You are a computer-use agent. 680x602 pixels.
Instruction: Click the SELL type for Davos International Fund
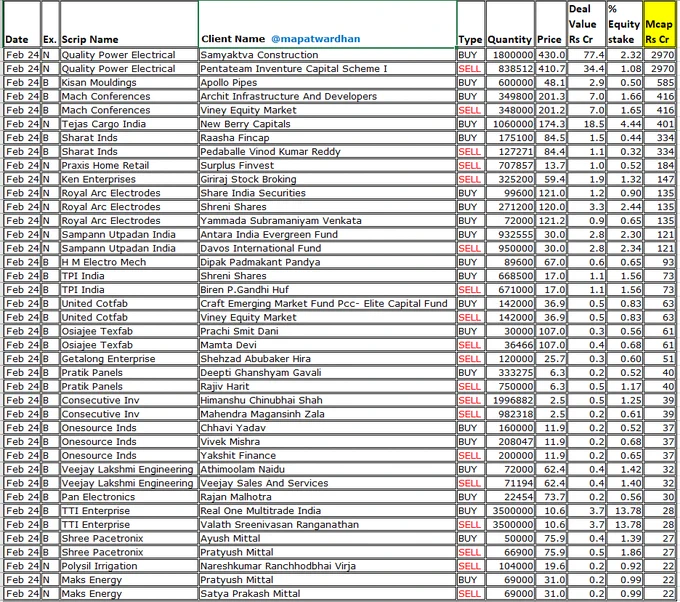471,249
